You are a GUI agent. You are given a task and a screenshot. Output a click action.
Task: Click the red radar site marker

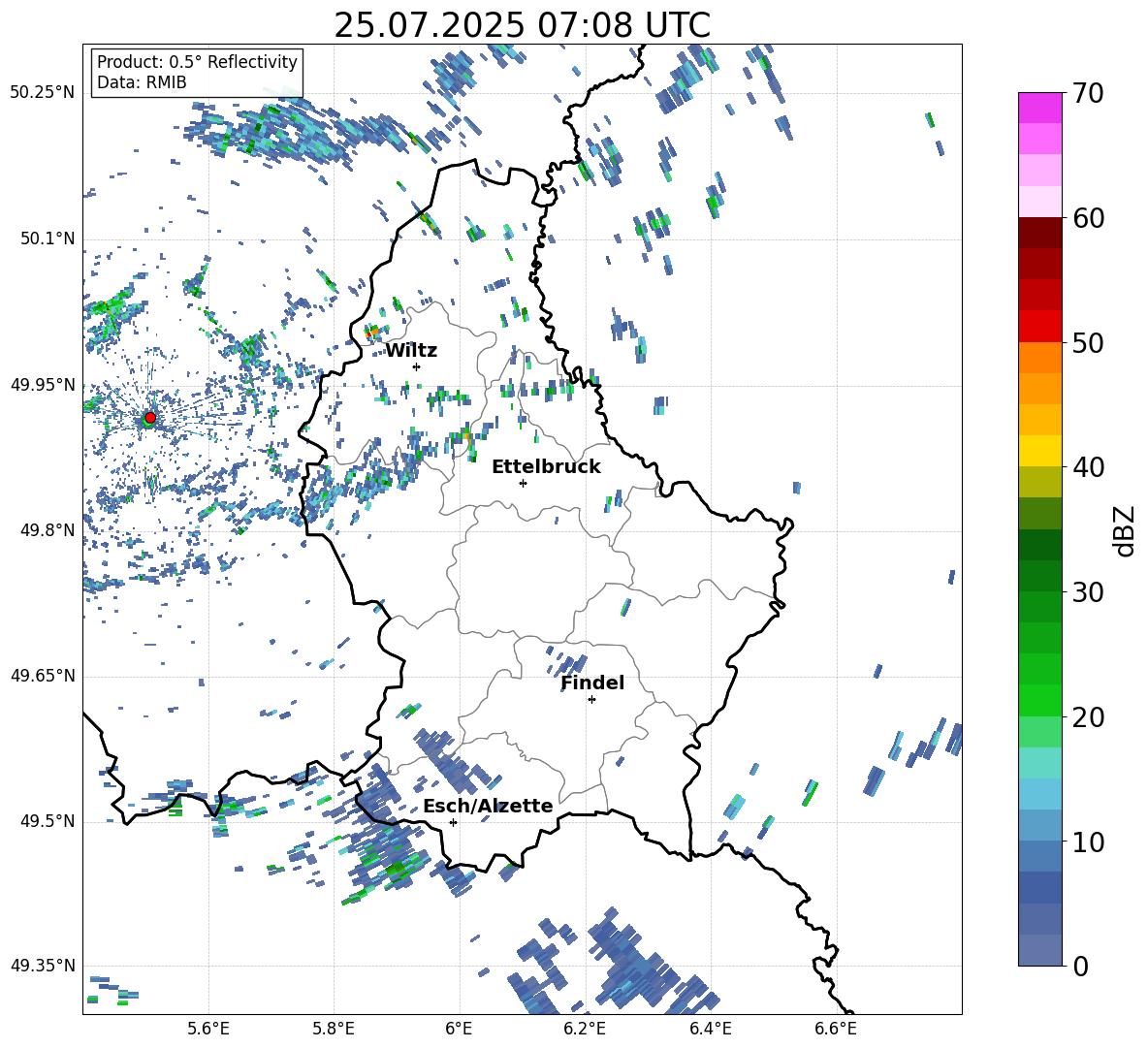click(150, 417)
